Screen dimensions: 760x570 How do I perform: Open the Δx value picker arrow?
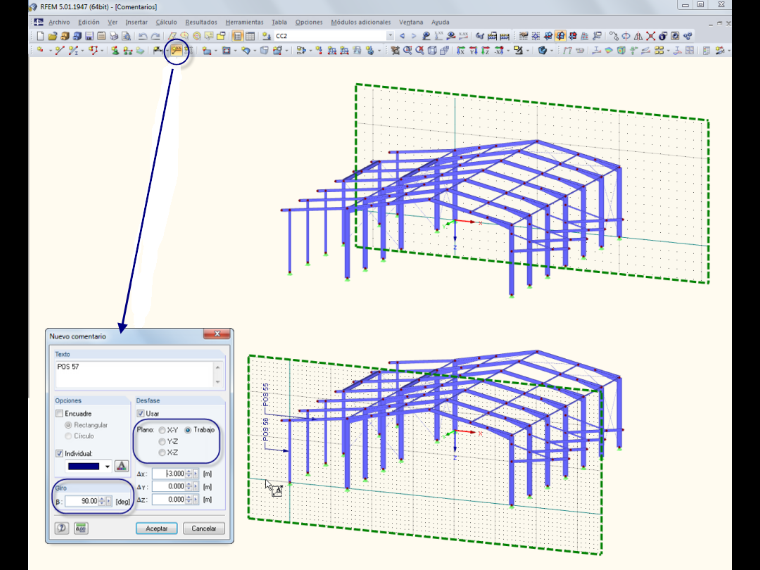click(195, 474)
